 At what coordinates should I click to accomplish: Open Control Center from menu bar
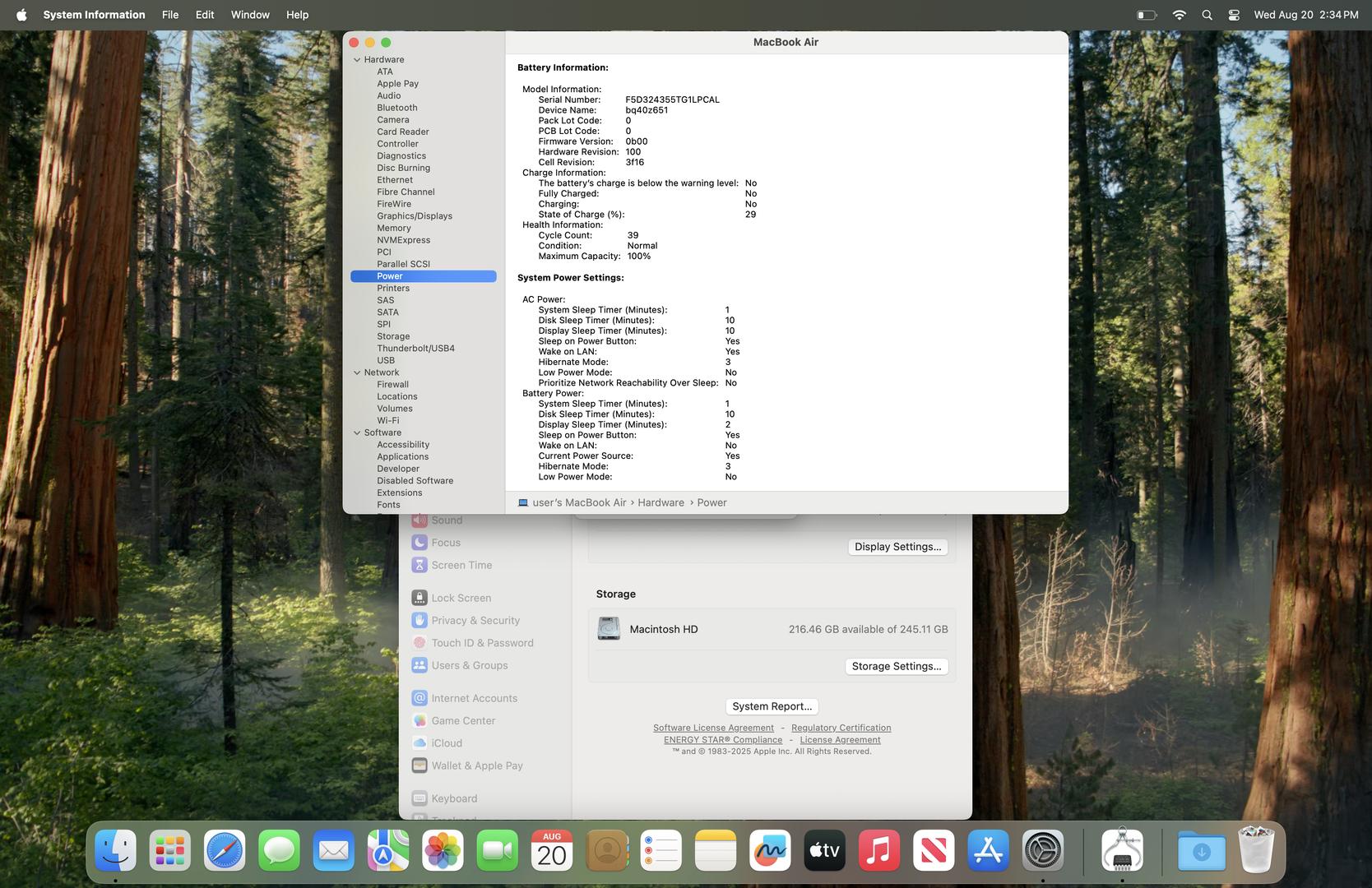pyautogui.click(x=1234, y=15)
